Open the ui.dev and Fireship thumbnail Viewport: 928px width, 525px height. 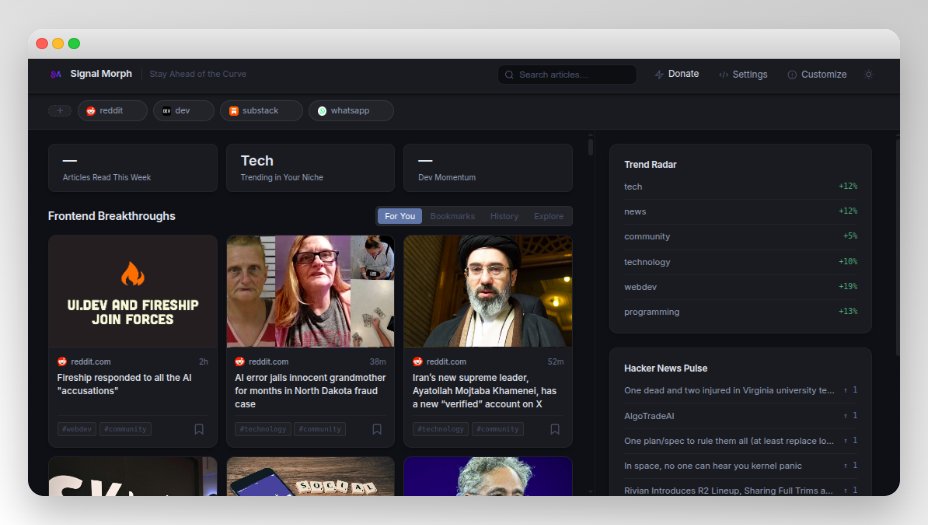(133, 291)
